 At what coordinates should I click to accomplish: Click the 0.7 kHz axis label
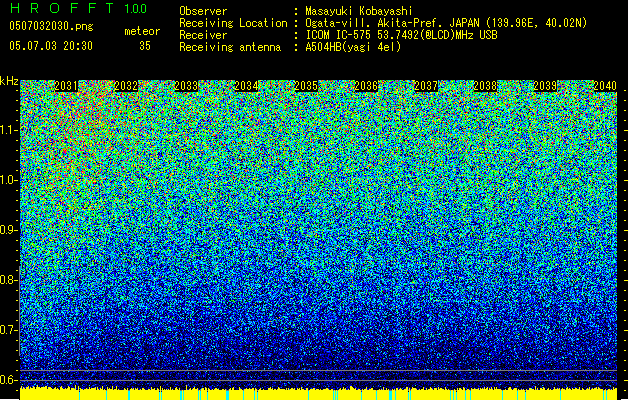pyautogui.click(x=8, y=330)
